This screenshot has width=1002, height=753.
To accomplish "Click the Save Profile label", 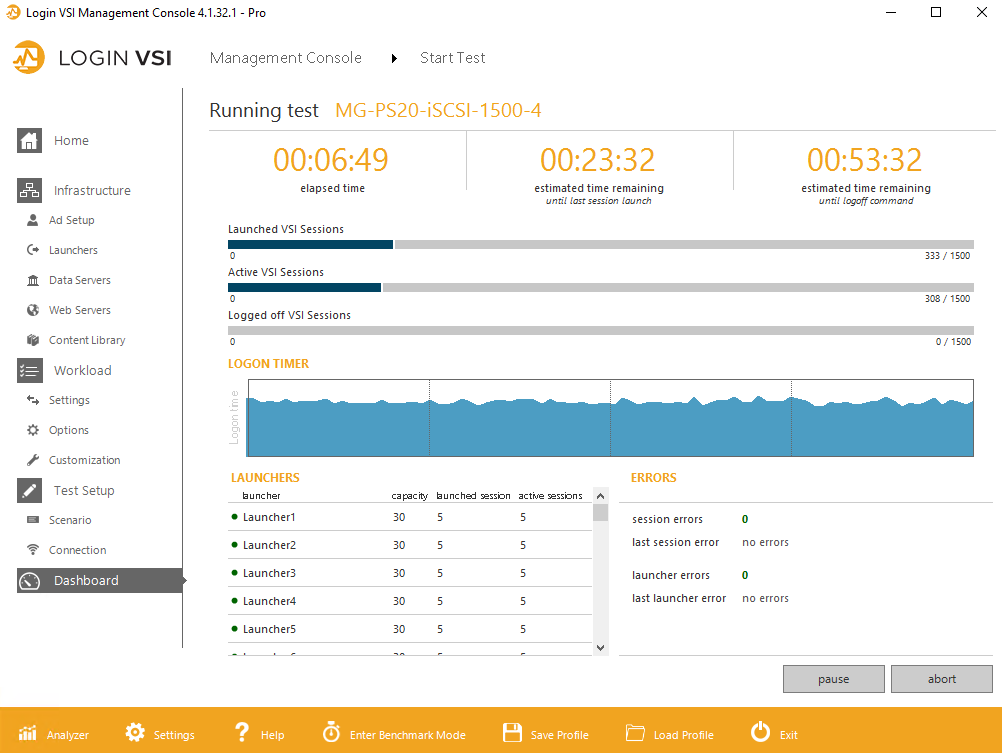I will point(559,735).
